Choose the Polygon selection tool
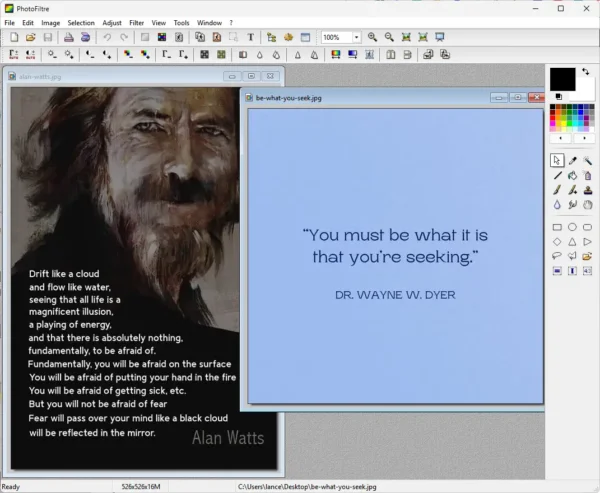 click(x=572, y=256)
